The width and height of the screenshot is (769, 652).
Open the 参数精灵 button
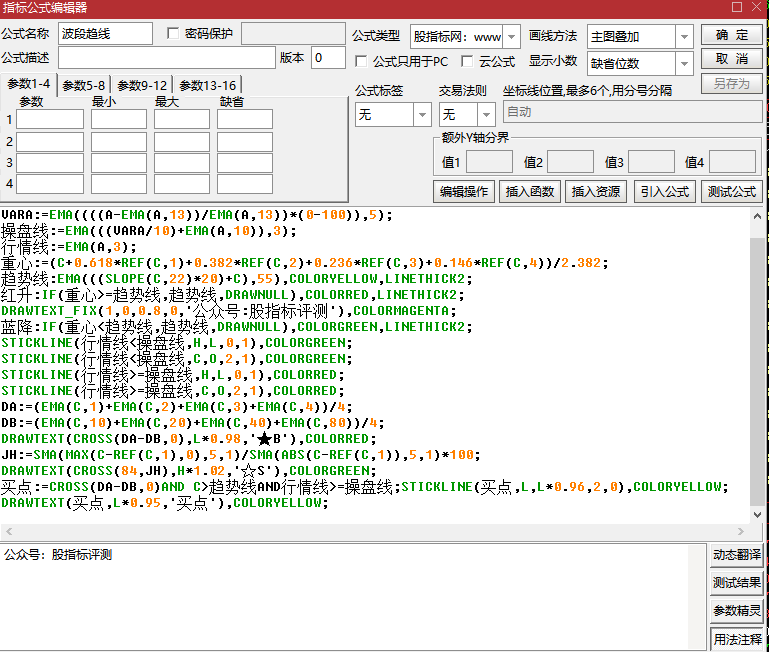[737, 611]
